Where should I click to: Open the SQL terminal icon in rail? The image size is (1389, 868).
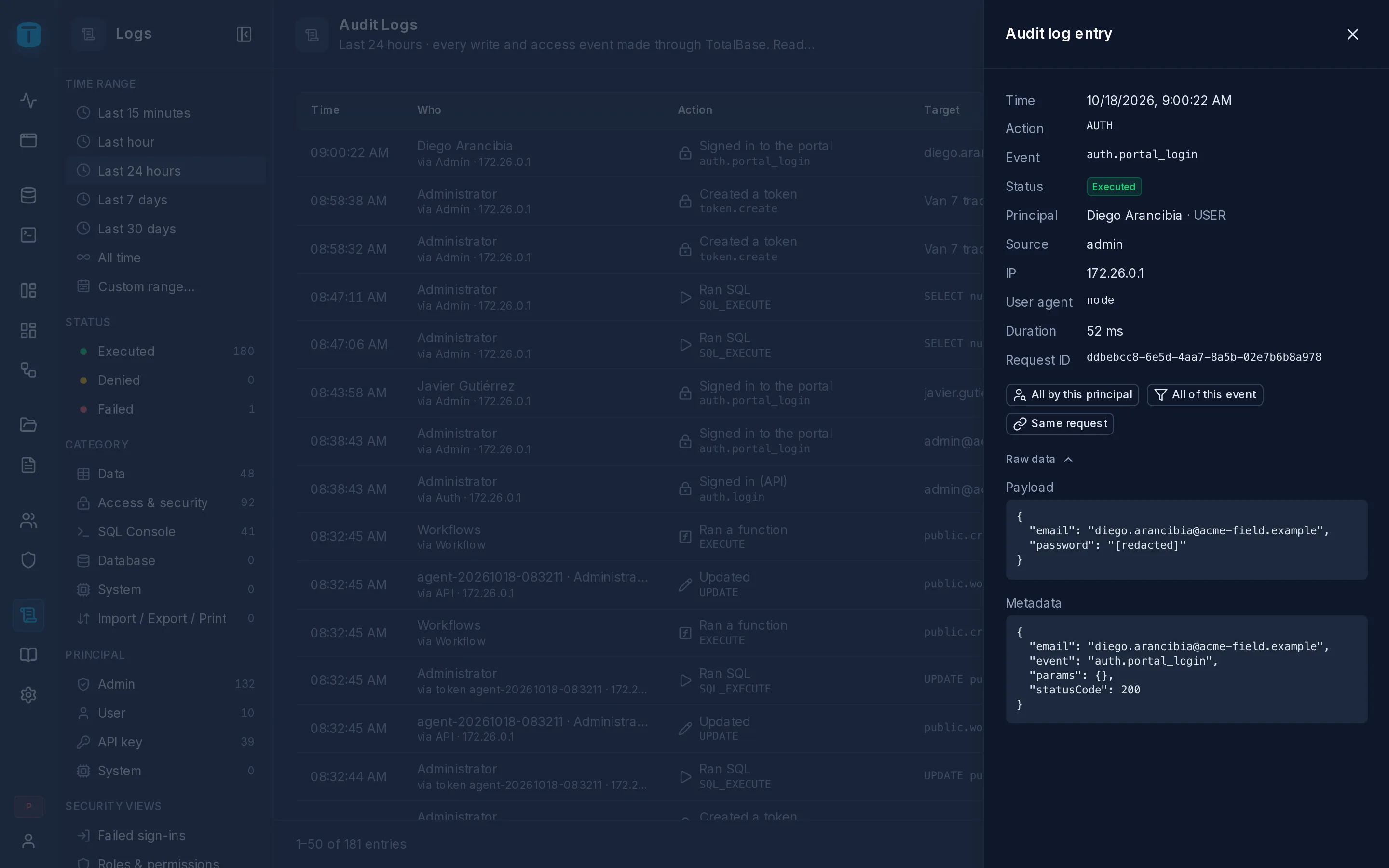29,235
